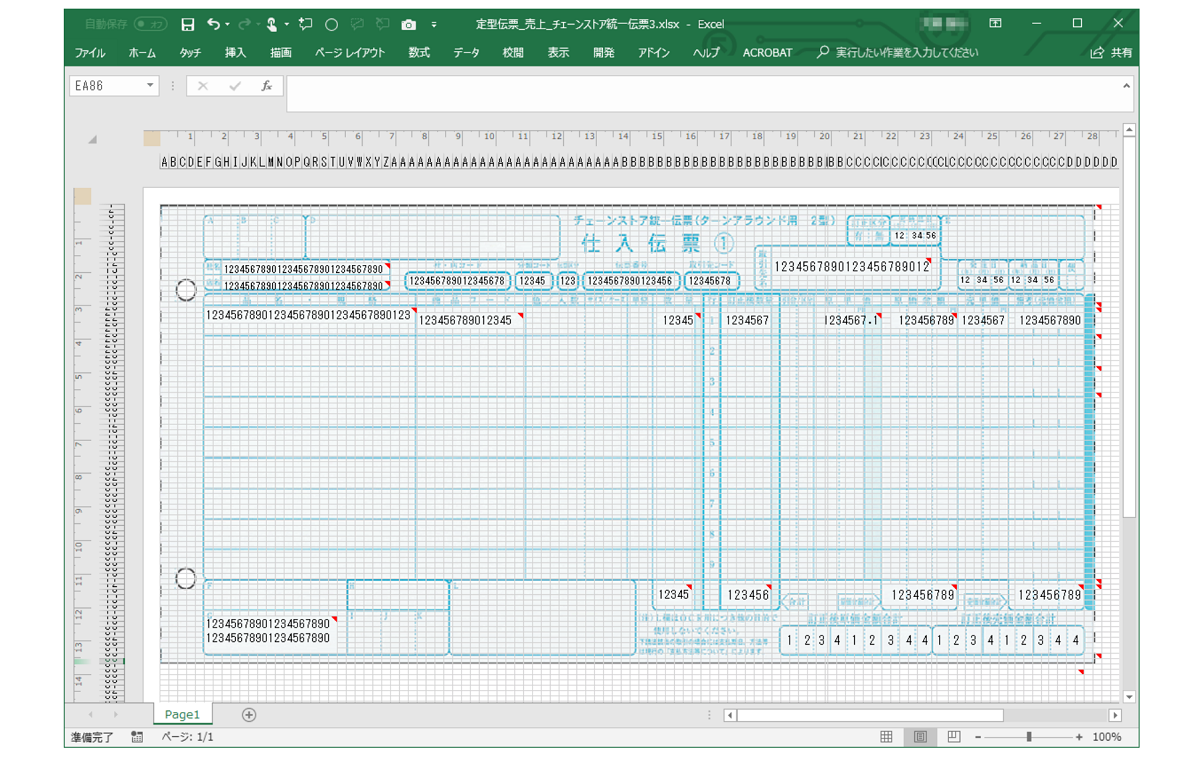
Task: Click the Save icon in quick access toolbar
Action: [188, 24]
